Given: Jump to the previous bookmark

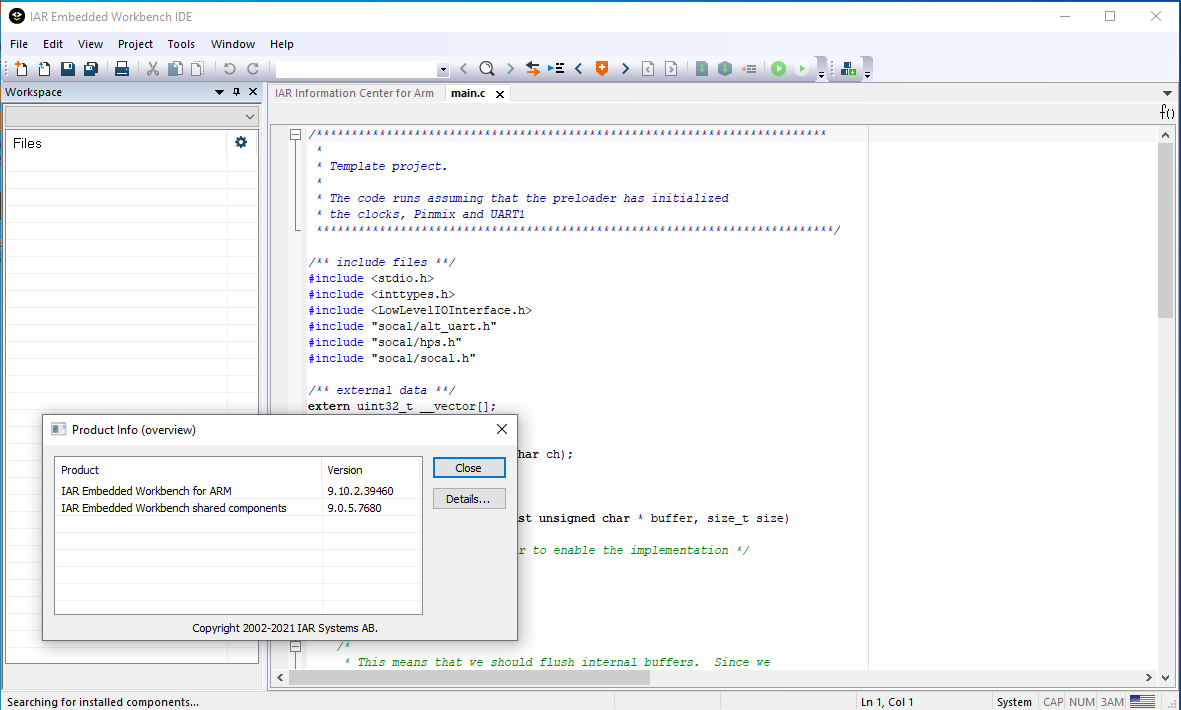Looking at the screenshot, I should [578, 69].
